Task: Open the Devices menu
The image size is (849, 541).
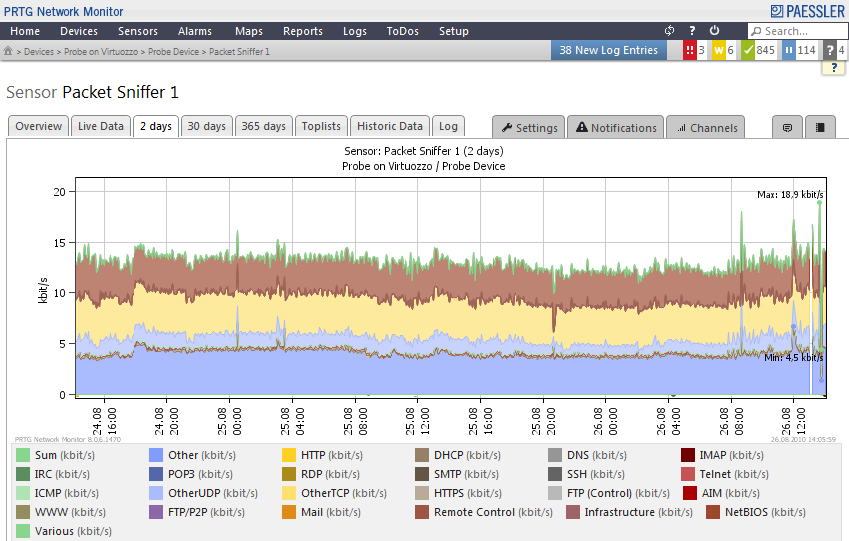Action: coord(79,31)
